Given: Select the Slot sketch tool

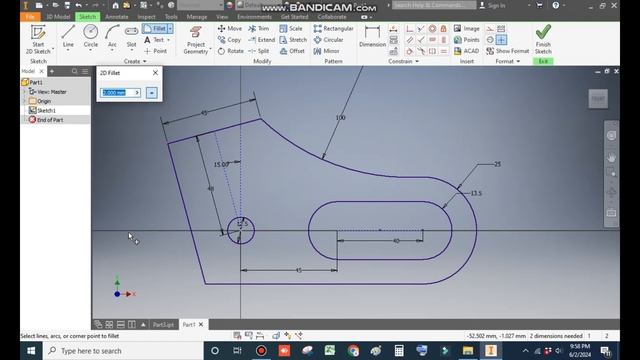Looking at the screenshot, I should [x=131, y=37].
